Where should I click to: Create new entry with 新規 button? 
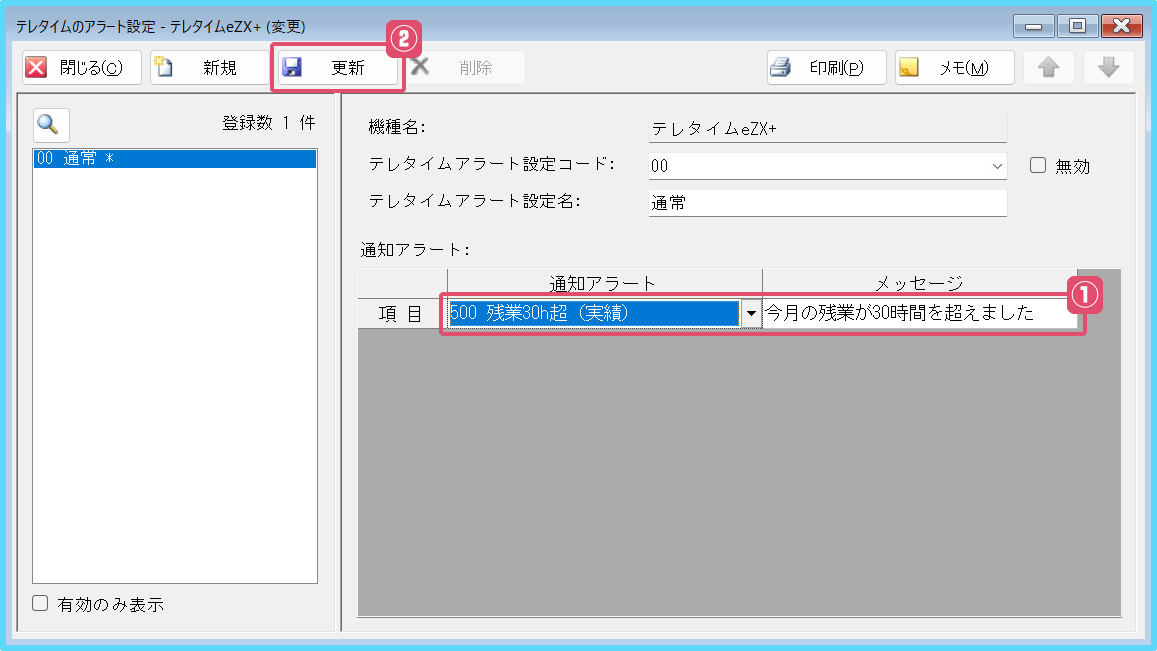pos(207,68)
